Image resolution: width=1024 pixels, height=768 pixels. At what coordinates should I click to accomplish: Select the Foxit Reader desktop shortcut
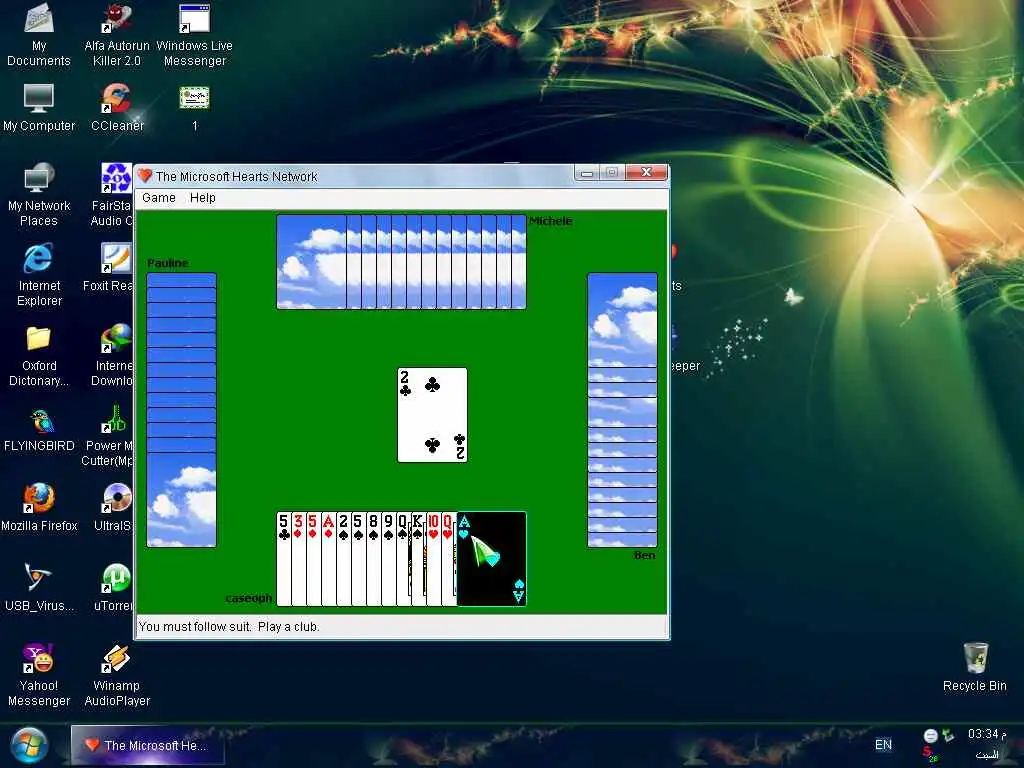(x=108, y=266)
